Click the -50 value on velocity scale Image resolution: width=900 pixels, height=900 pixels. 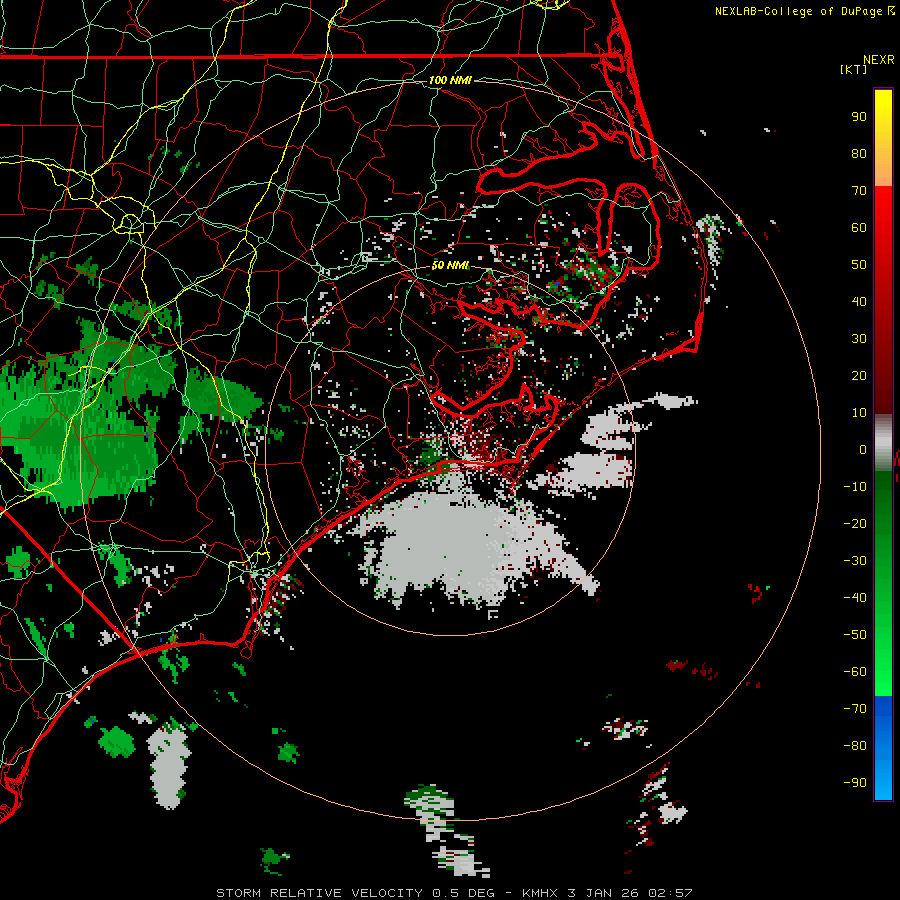(855, 635)
